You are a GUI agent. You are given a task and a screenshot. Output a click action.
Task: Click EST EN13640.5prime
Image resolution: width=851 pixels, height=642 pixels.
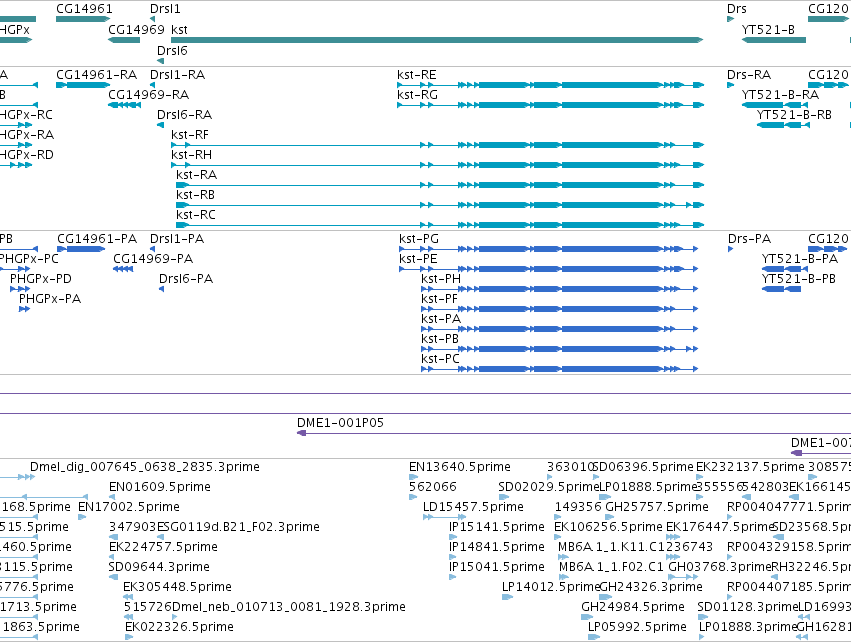pos(460,467)
